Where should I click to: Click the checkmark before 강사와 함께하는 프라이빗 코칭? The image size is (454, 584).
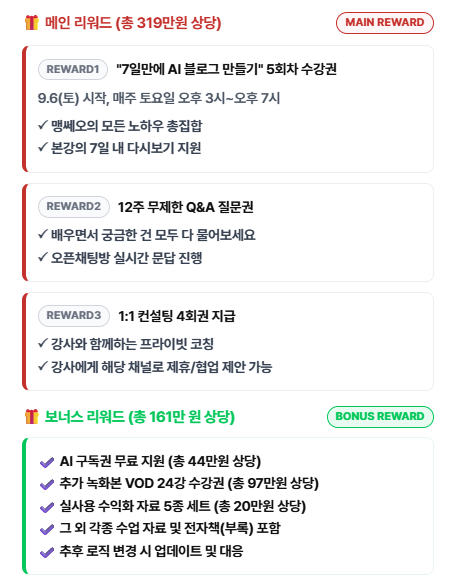pos(43,343)
